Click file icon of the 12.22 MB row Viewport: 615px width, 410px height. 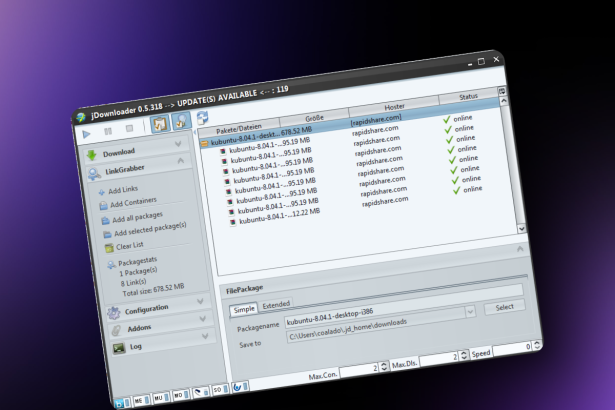(233, 222)
